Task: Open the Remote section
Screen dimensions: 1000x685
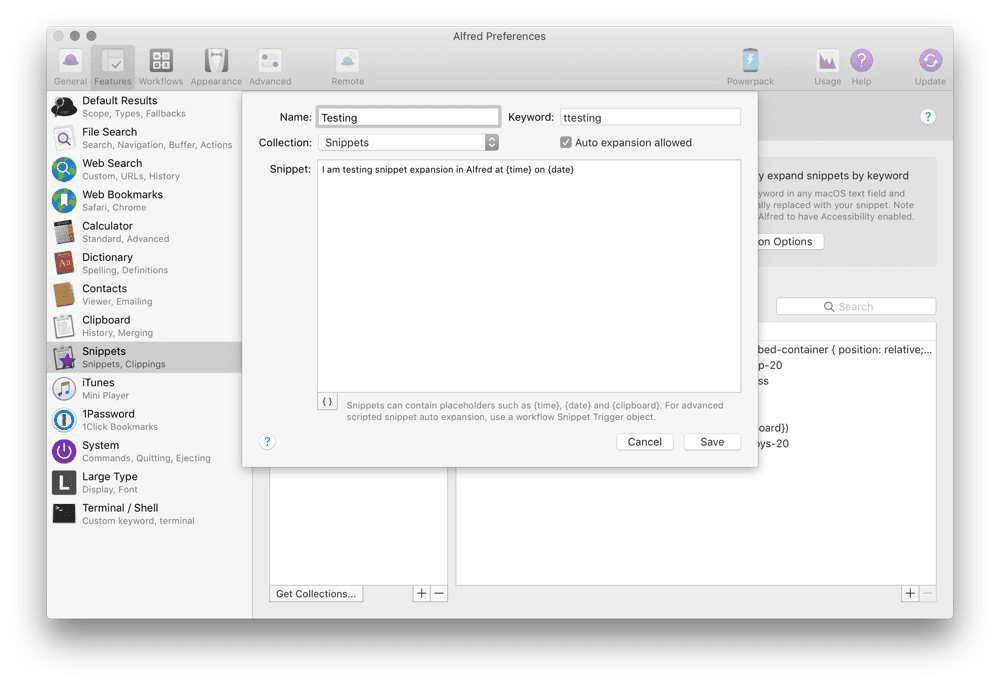Action: pos(348,67)
